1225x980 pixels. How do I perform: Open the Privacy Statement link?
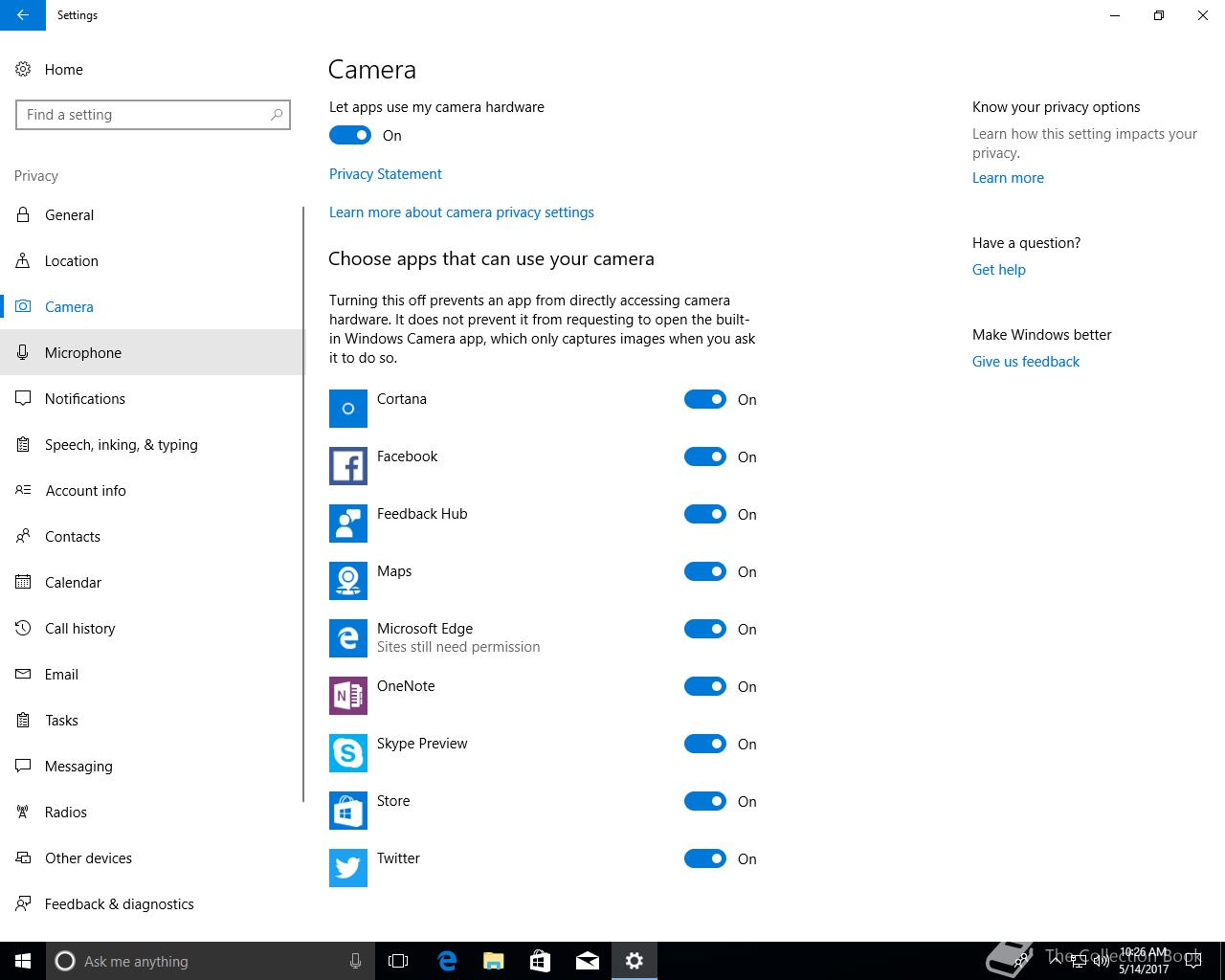[x=386, y=174]
